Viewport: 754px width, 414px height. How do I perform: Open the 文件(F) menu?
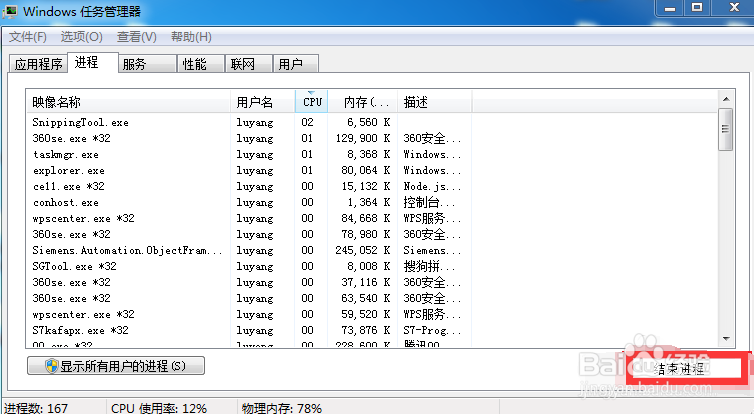27,37
